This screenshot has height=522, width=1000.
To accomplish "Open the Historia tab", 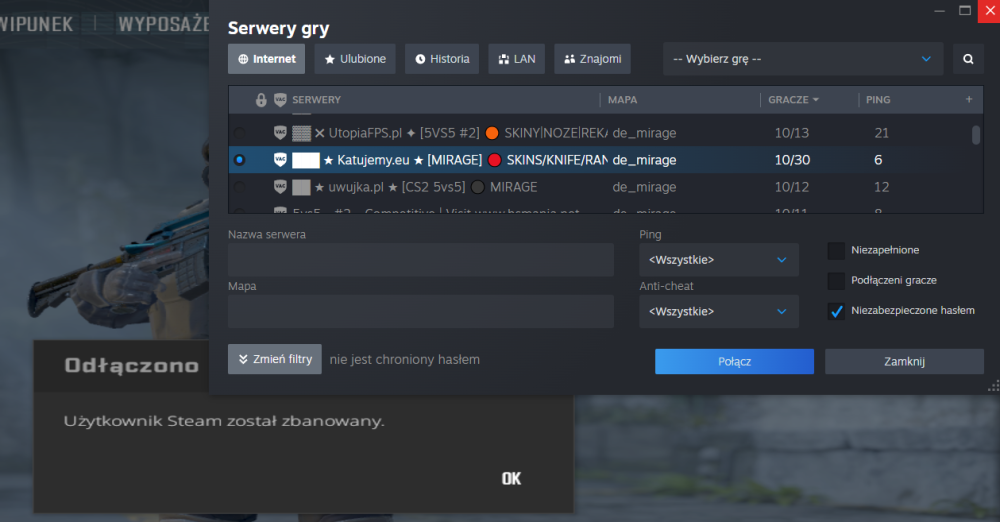I will (x=442, y=59).
